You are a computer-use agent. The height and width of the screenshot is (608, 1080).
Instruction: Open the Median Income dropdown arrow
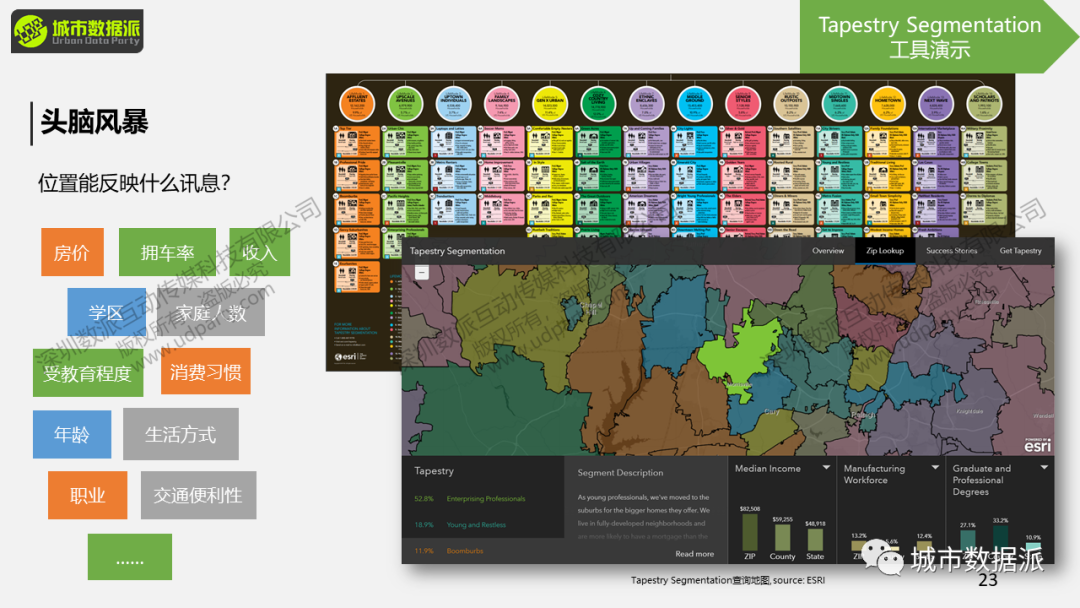(826, 468)
